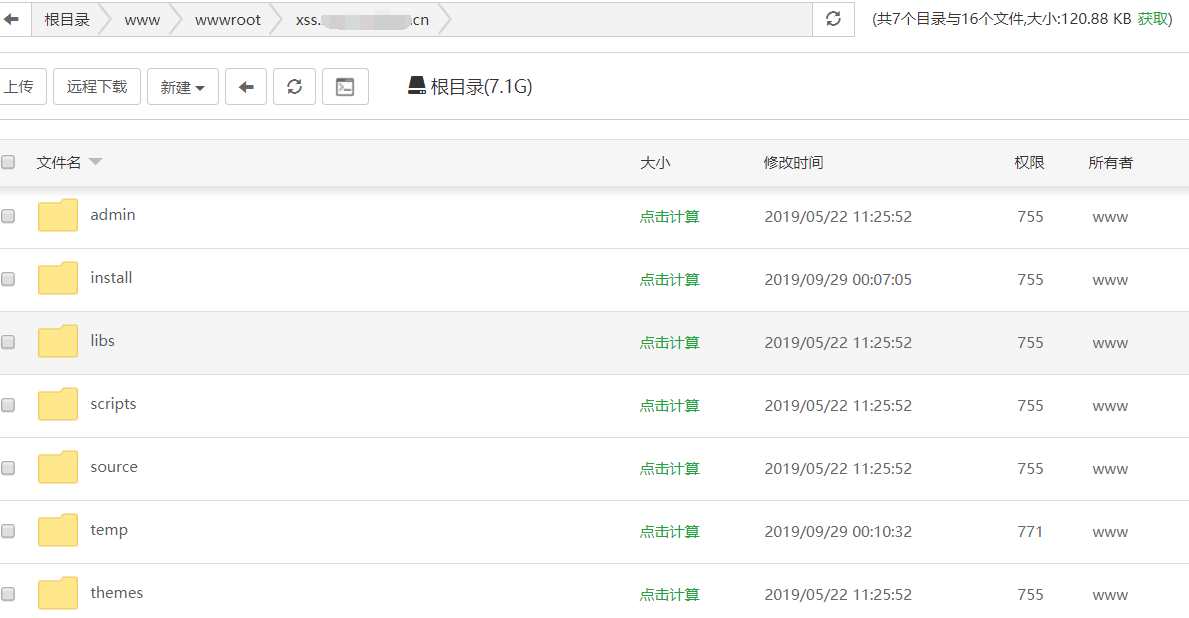This screenshot has width=1189, height=618.
Task: Click the 远程下载 button
Action: [97, 87]
